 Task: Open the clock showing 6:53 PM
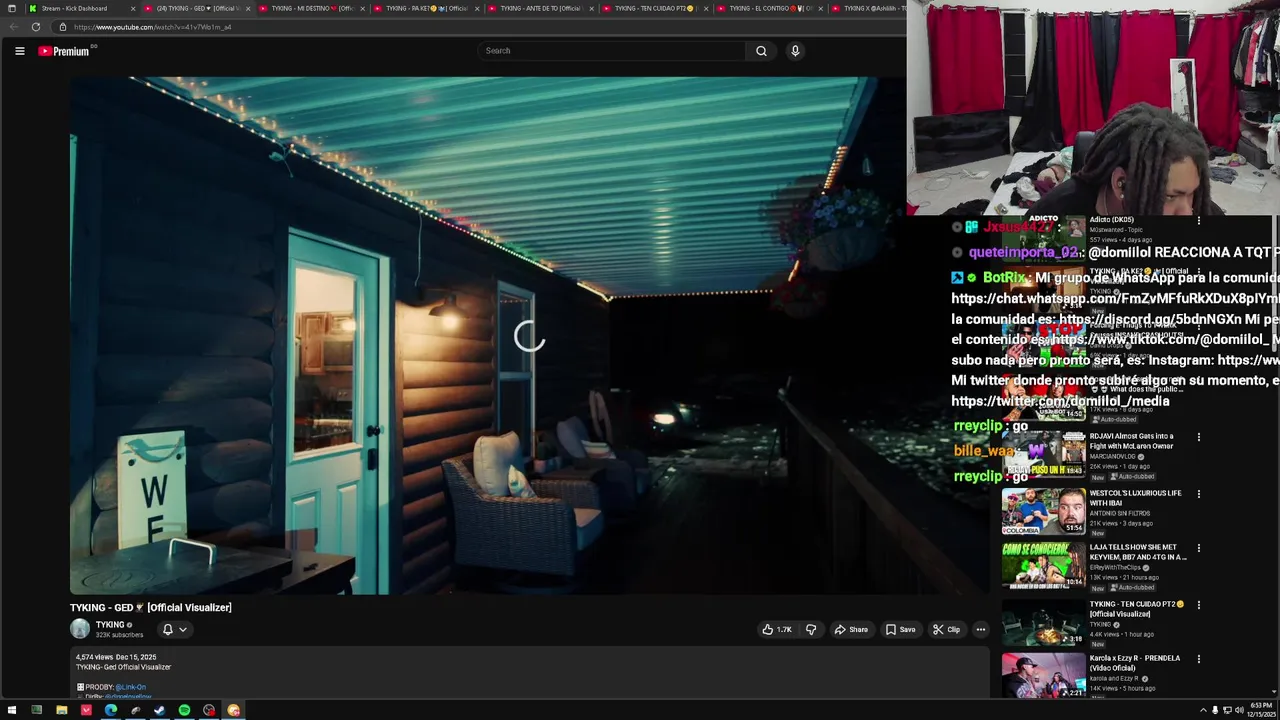(1260, 710)
